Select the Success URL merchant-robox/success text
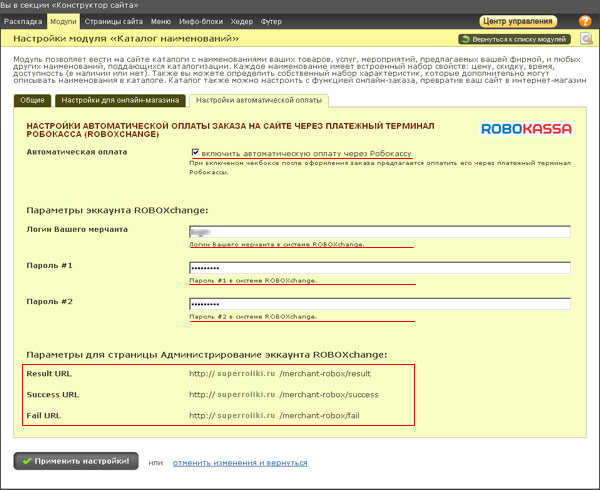The height and width of the screenshot is (490, 600). (284, 395)
